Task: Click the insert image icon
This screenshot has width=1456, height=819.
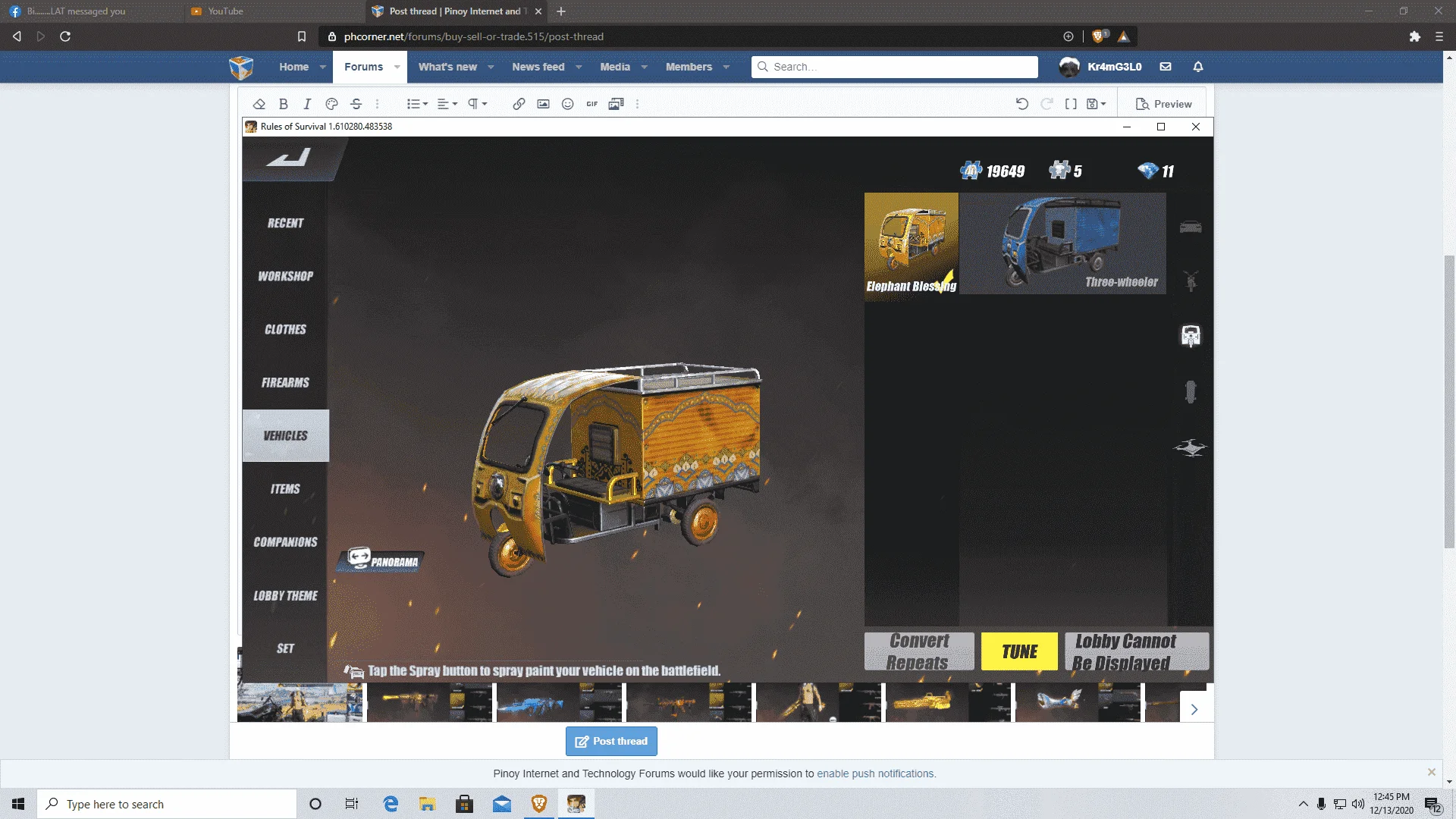Action: [x=543, y=104]
